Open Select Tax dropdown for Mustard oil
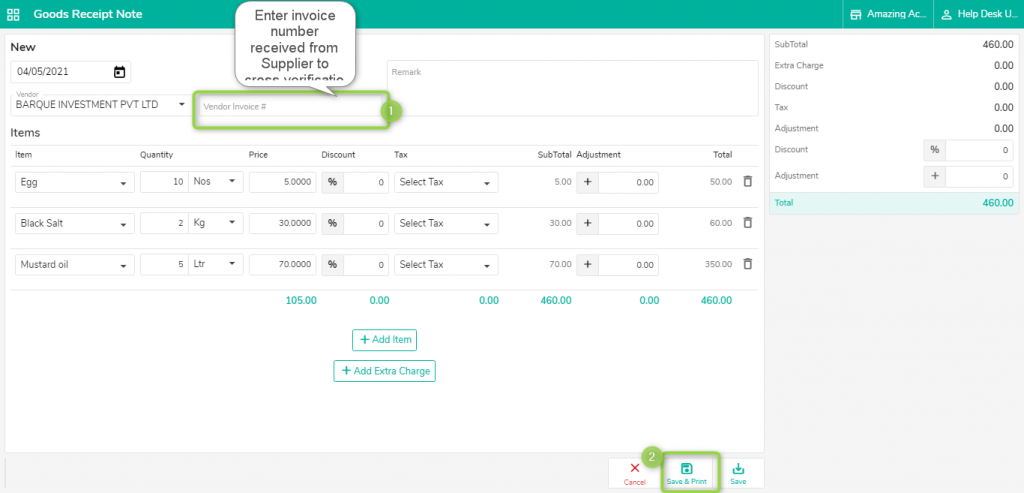 coord(446,264)
